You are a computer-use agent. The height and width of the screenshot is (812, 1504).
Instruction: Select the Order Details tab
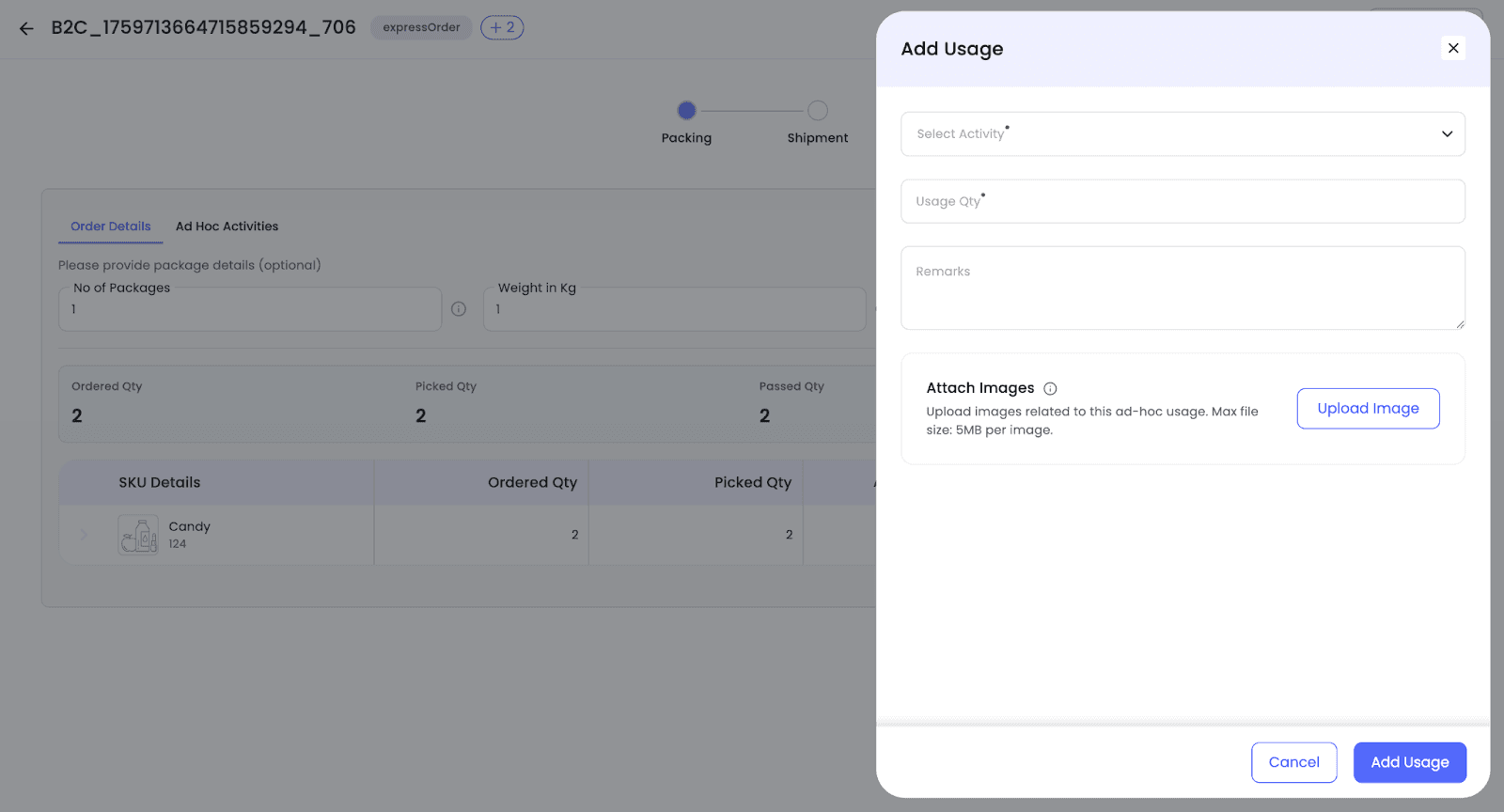[111, 226]
